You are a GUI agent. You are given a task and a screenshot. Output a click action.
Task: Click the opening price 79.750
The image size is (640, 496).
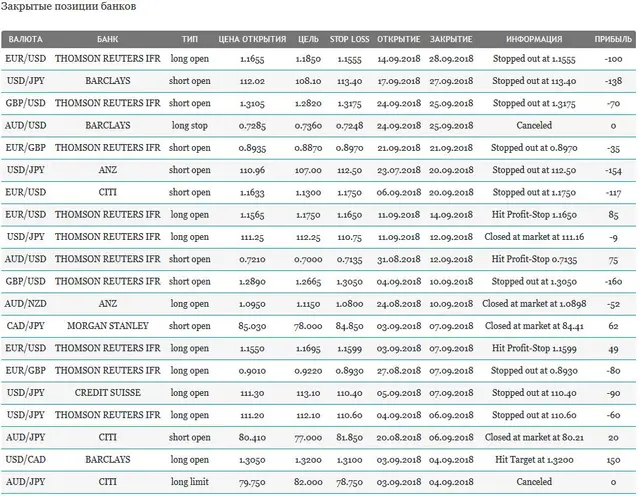coord(252,482)
